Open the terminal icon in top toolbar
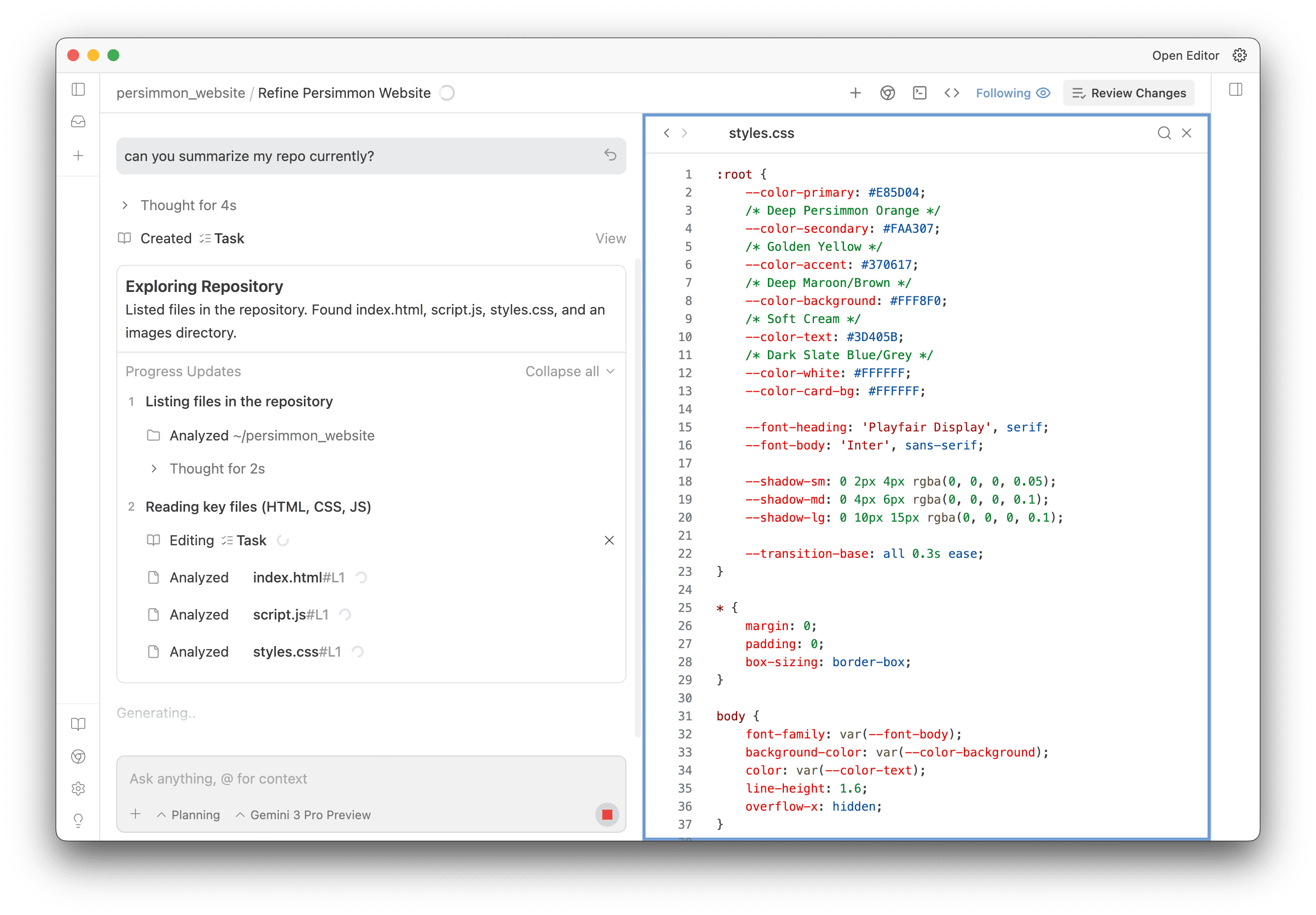The height and width of the screenshot is (915, 1316). 919,93
